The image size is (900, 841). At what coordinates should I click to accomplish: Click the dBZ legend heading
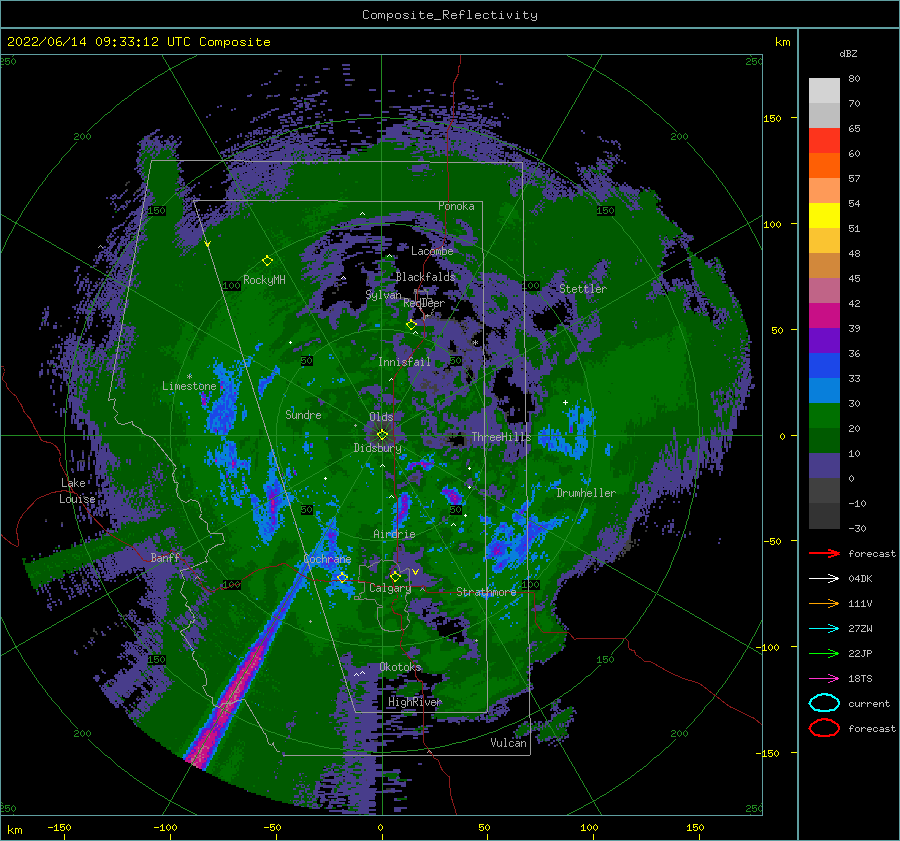point(848,54)
